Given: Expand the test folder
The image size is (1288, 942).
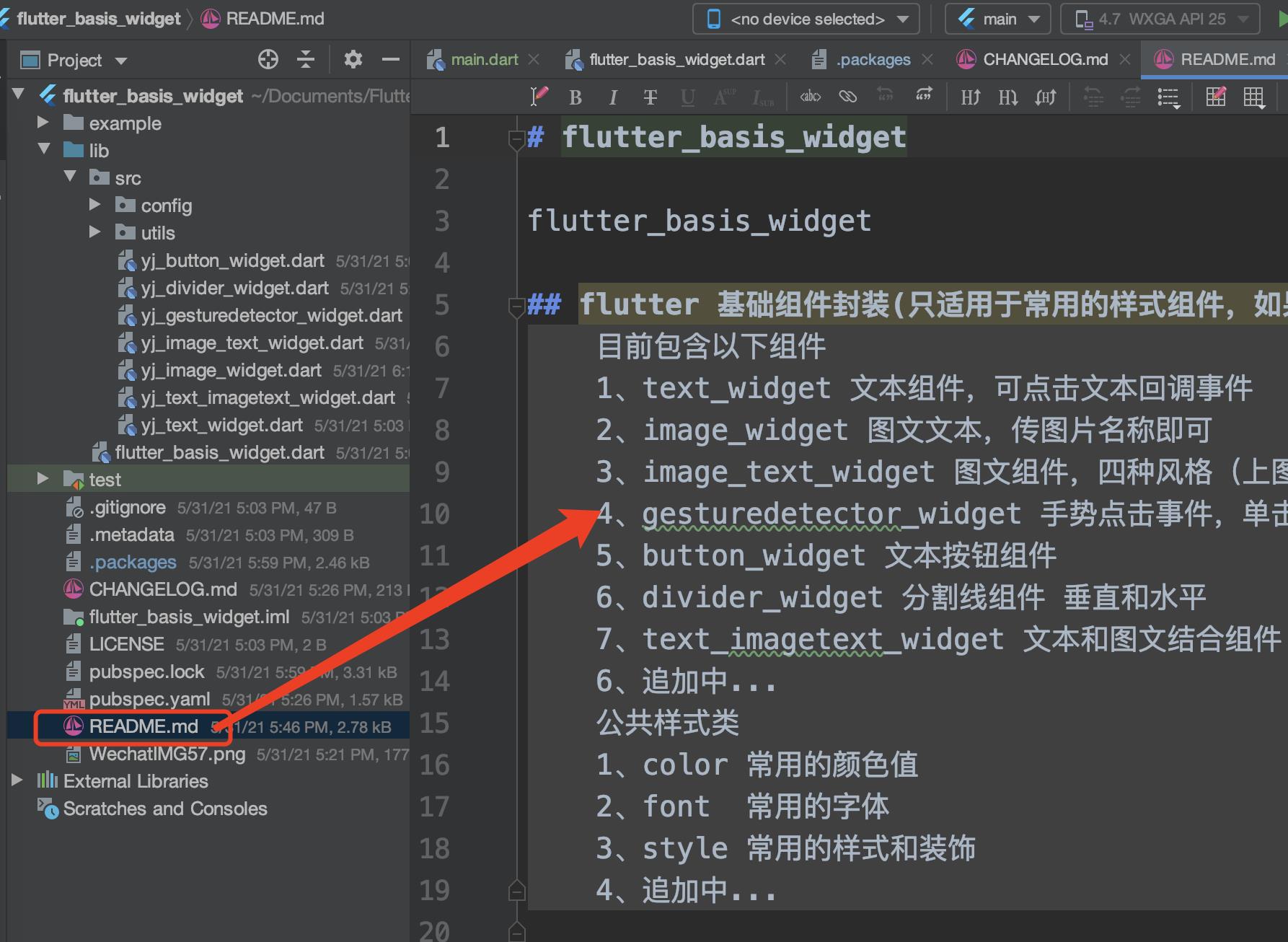Looking at the screenshot, I should (x=43, y=479).
